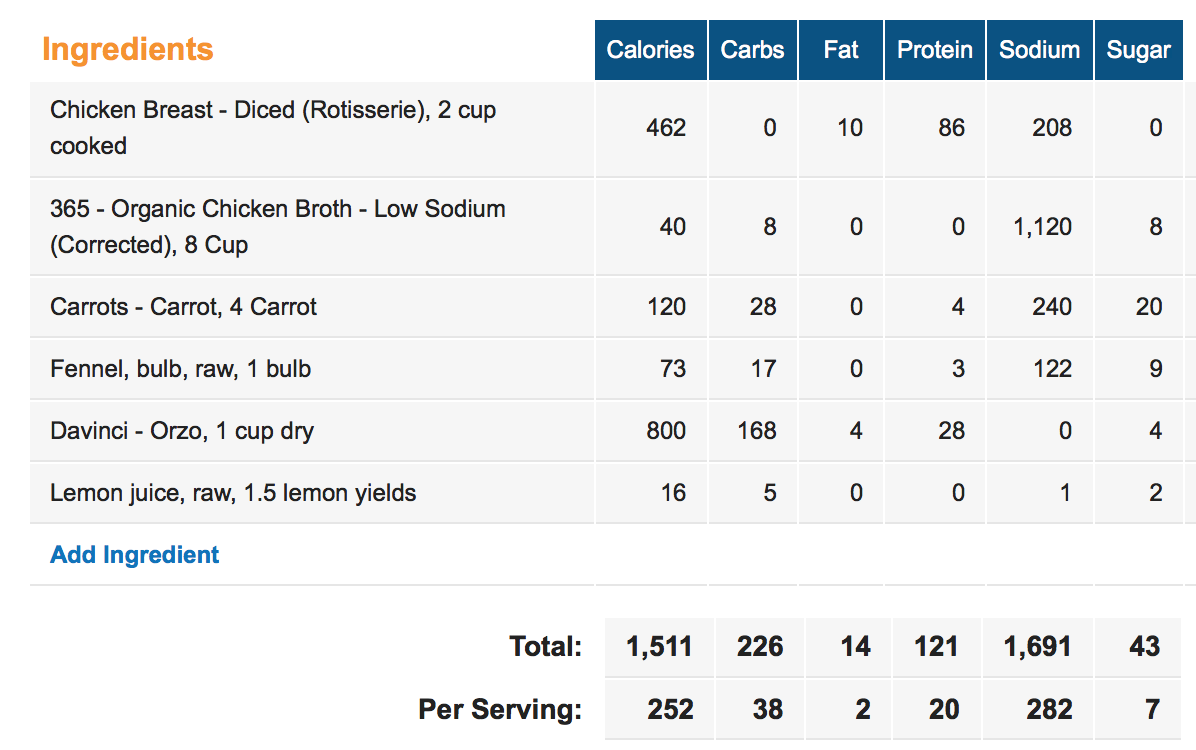Select the total calories value 1,511
1196x750 pixels.
(659, 647)
